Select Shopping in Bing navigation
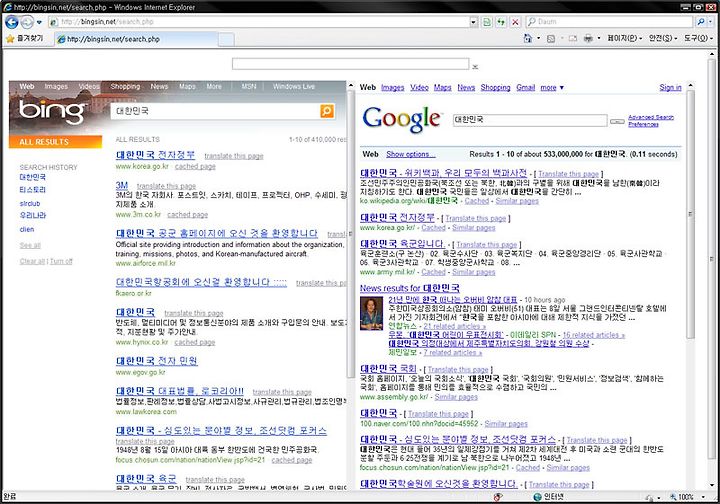This screenshot has width=720, height=504. click(125, 86)
